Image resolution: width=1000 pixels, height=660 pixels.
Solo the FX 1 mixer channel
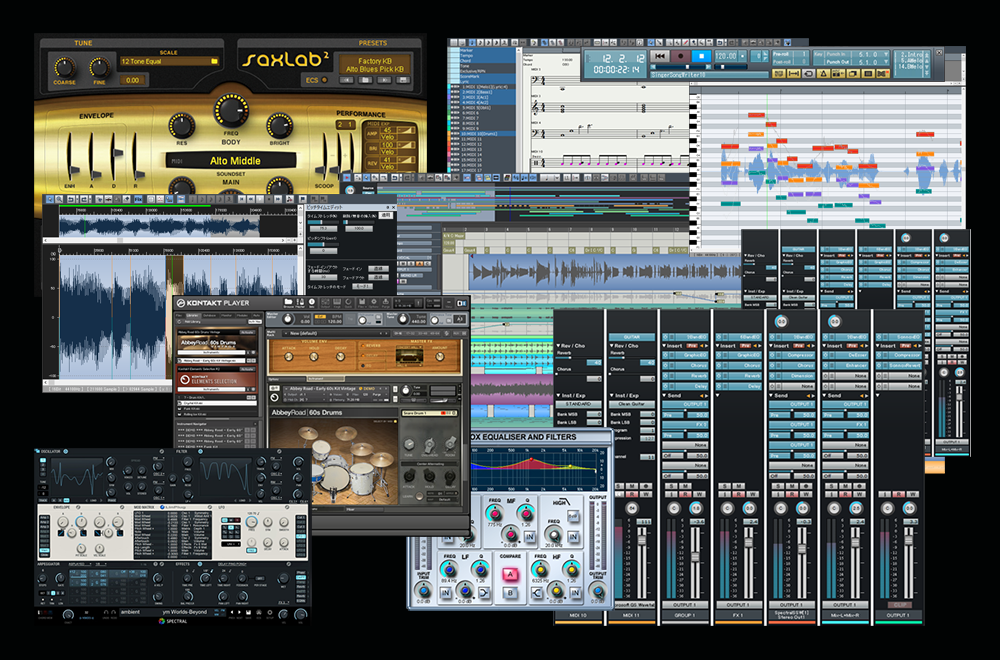tap(726, 486)
